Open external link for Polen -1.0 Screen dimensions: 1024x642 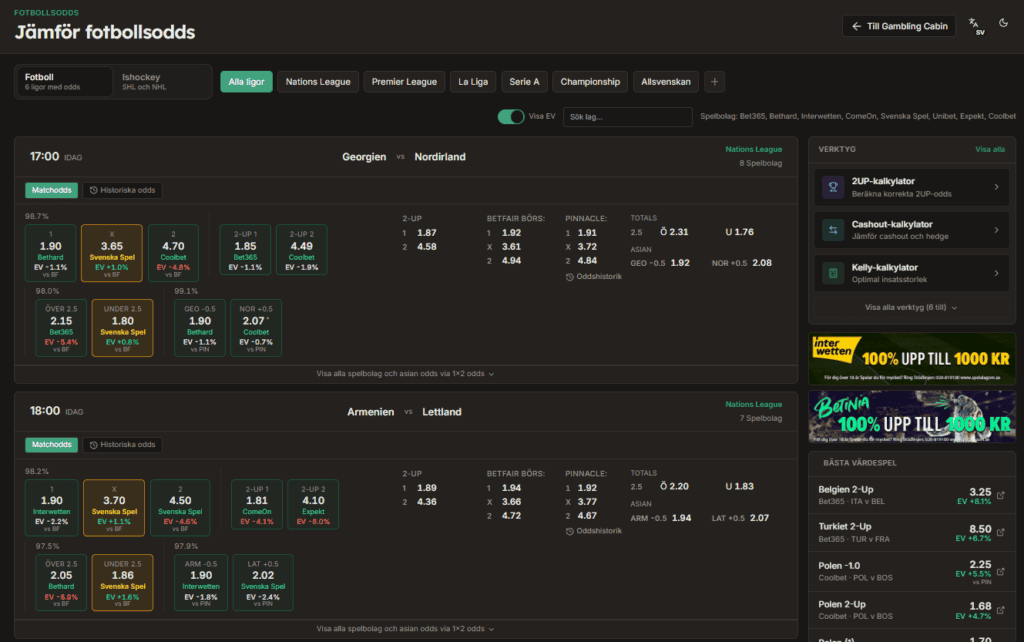[x=1000, y=571]
